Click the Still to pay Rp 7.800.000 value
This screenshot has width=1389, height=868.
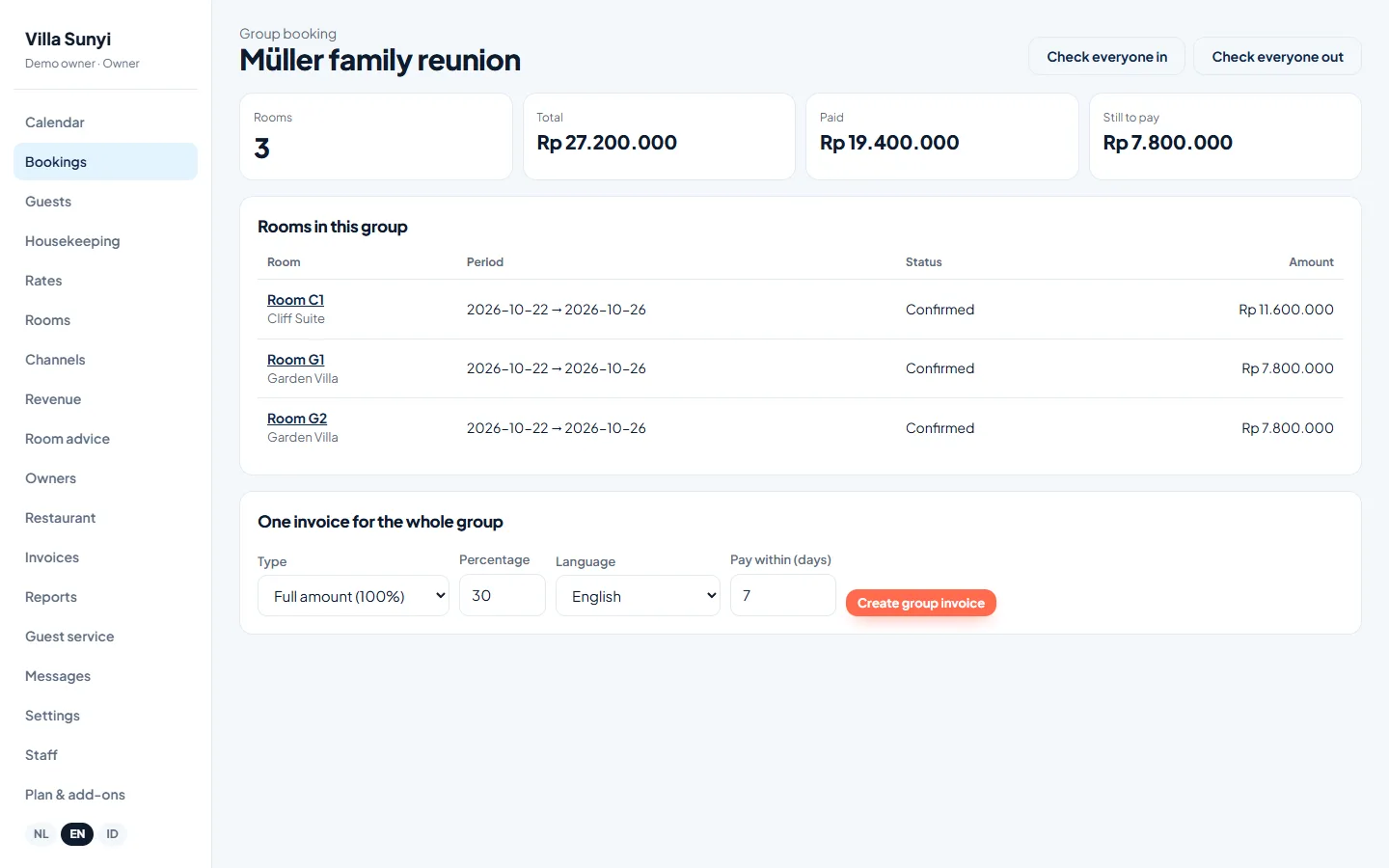click(1167, 143)
